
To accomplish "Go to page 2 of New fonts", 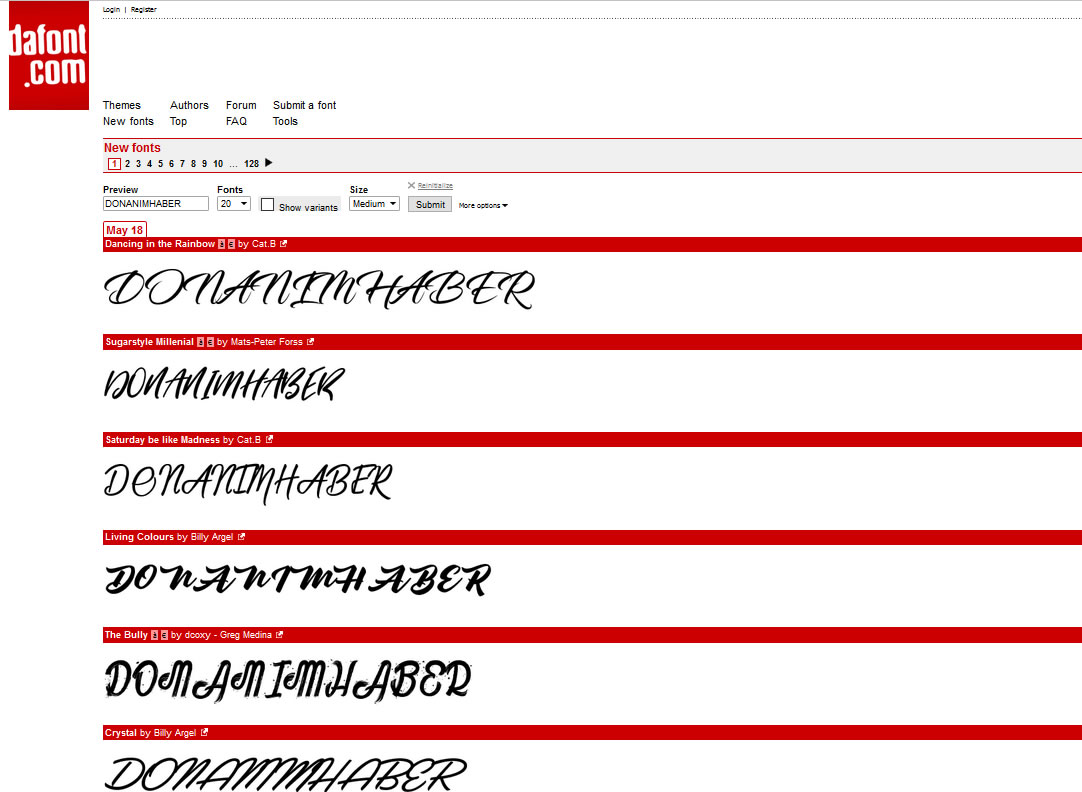I will [x=128, y=164].
